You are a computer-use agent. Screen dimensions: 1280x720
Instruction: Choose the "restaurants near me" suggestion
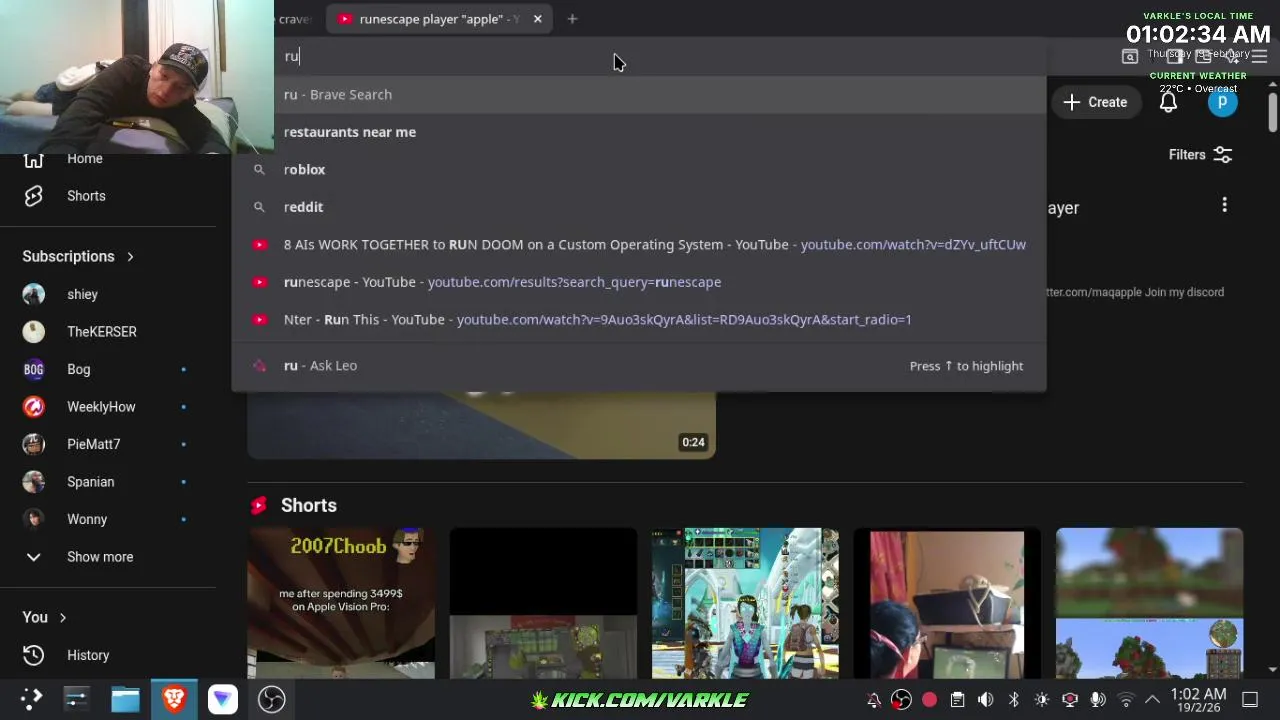click(x=640, y=132)
